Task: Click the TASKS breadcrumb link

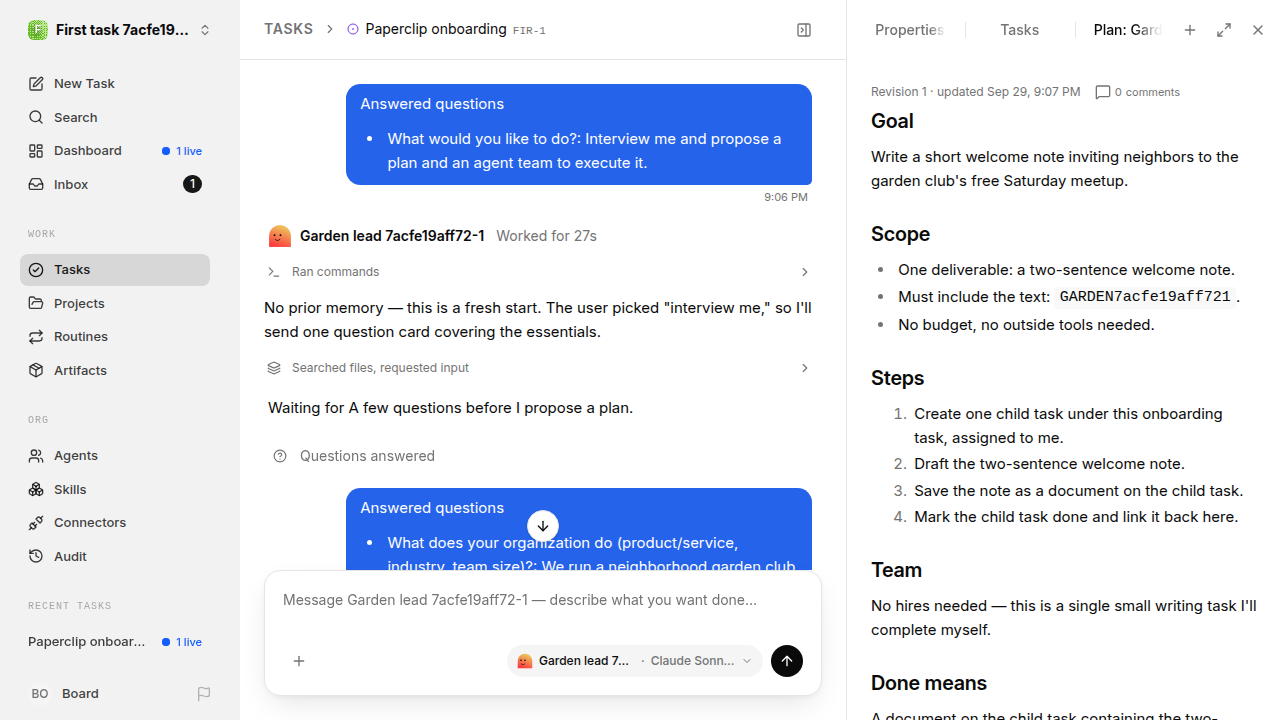Action: click(288, 30)
